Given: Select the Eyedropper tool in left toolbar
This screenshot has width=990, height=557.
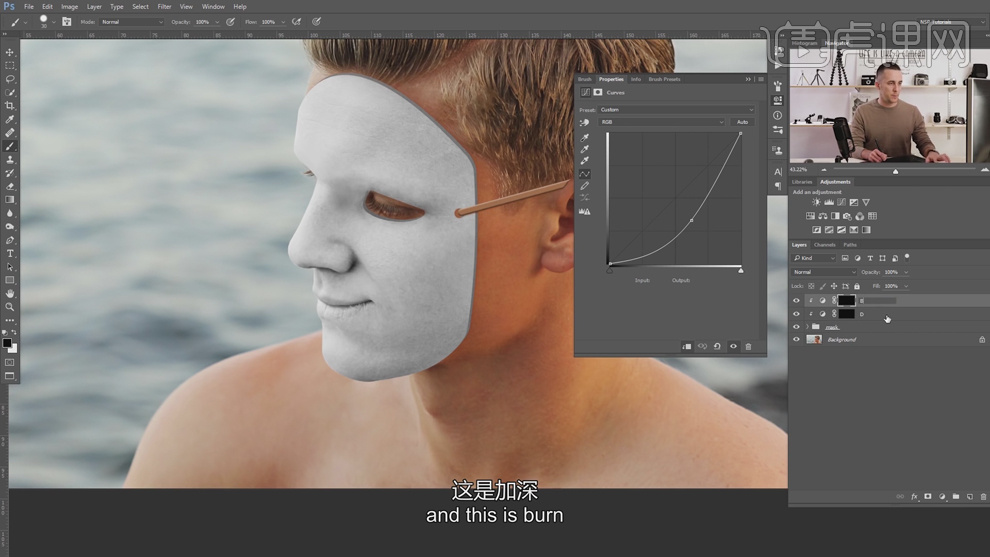Looking at the screenshot, I should [x=9, y=119].
